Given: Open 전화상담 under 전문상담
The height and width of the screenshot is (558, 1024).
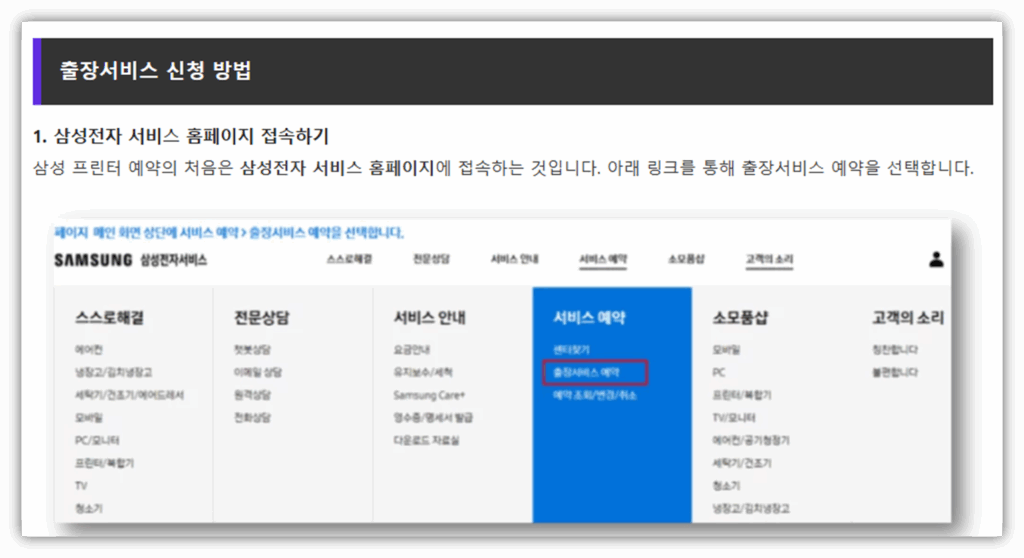Looking at the screenshot, I should click(253, 418).
